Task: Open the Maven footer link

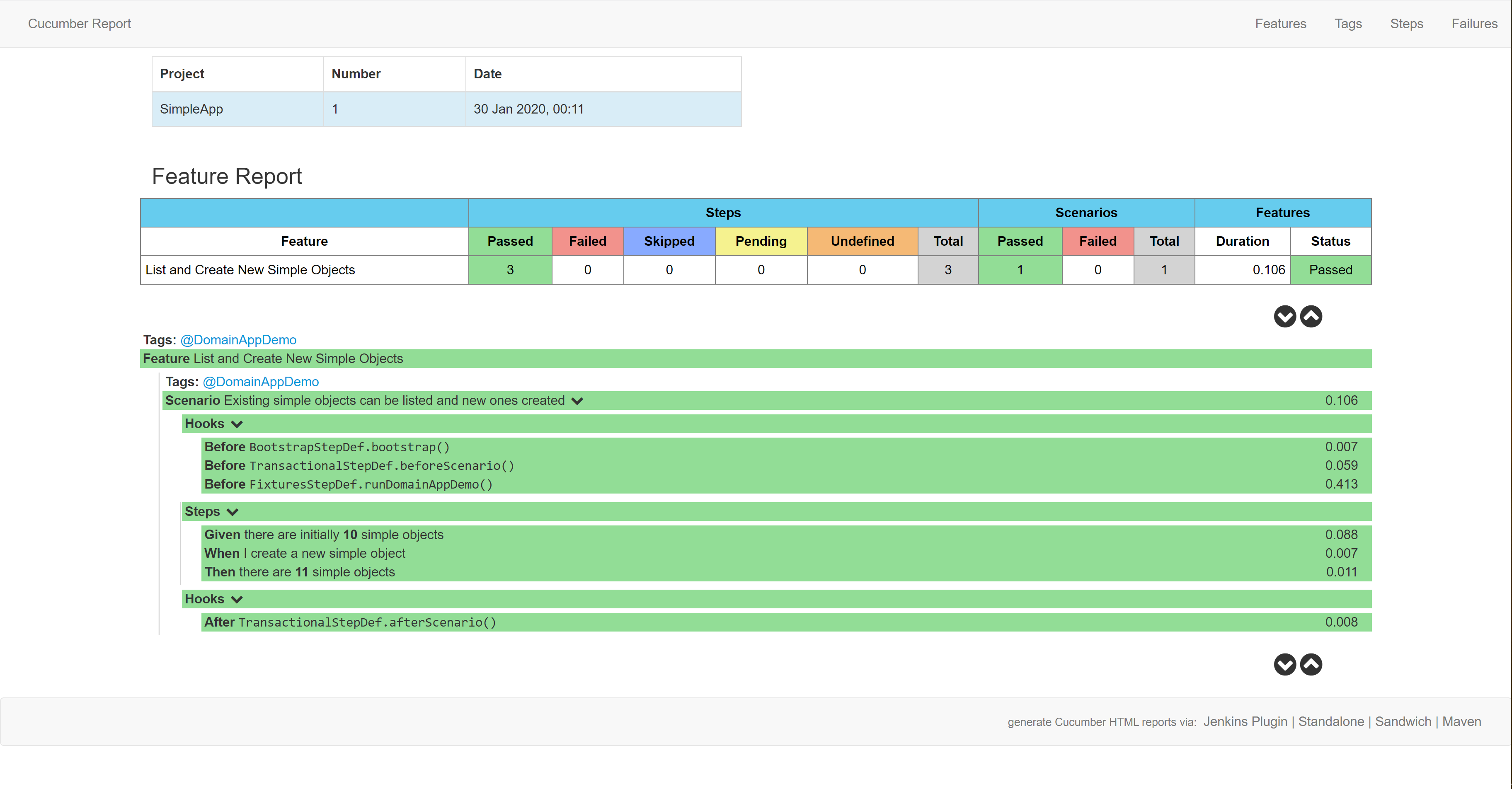Action: pos(1461,721)
